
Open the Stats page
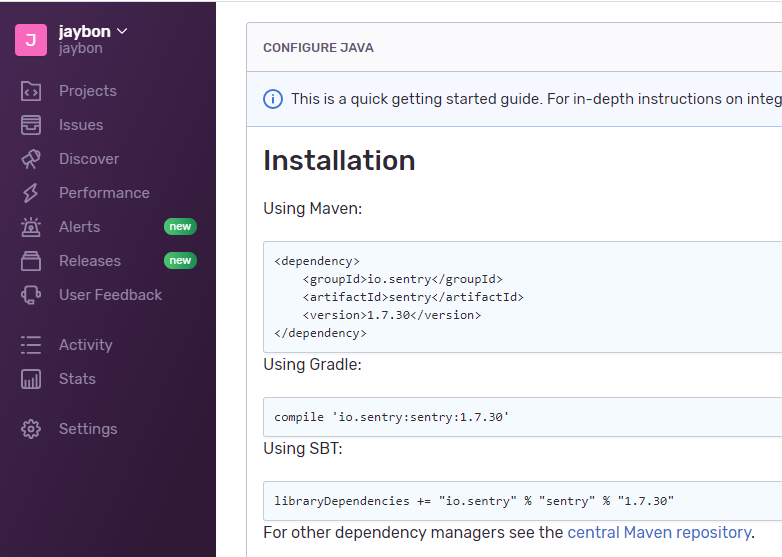[x=77, y=379]
